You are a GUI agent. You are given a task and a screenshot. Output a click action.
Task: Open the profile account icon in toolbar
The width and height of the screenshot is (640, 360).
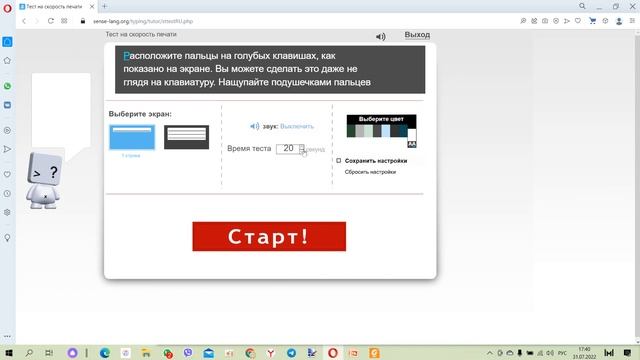pyautogui.click(x=619, y=21)
